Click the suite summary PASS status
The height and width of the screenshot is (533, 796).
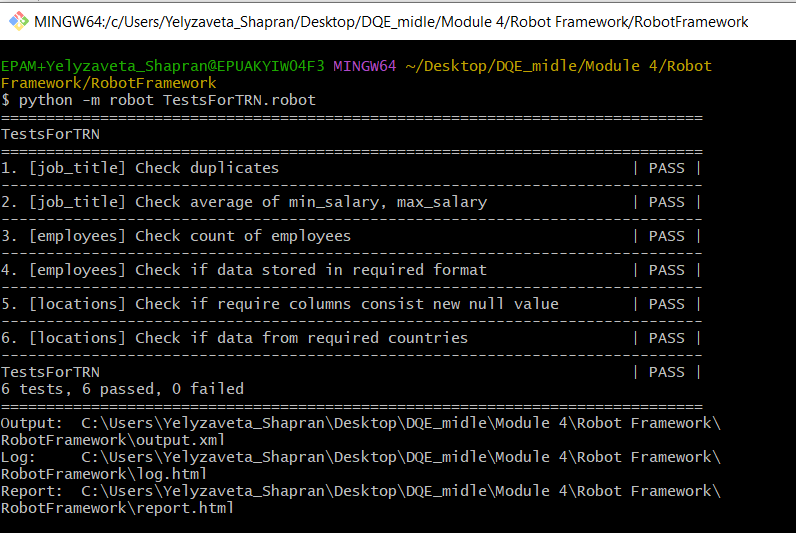pyautogui.click(x=667, y=372)
